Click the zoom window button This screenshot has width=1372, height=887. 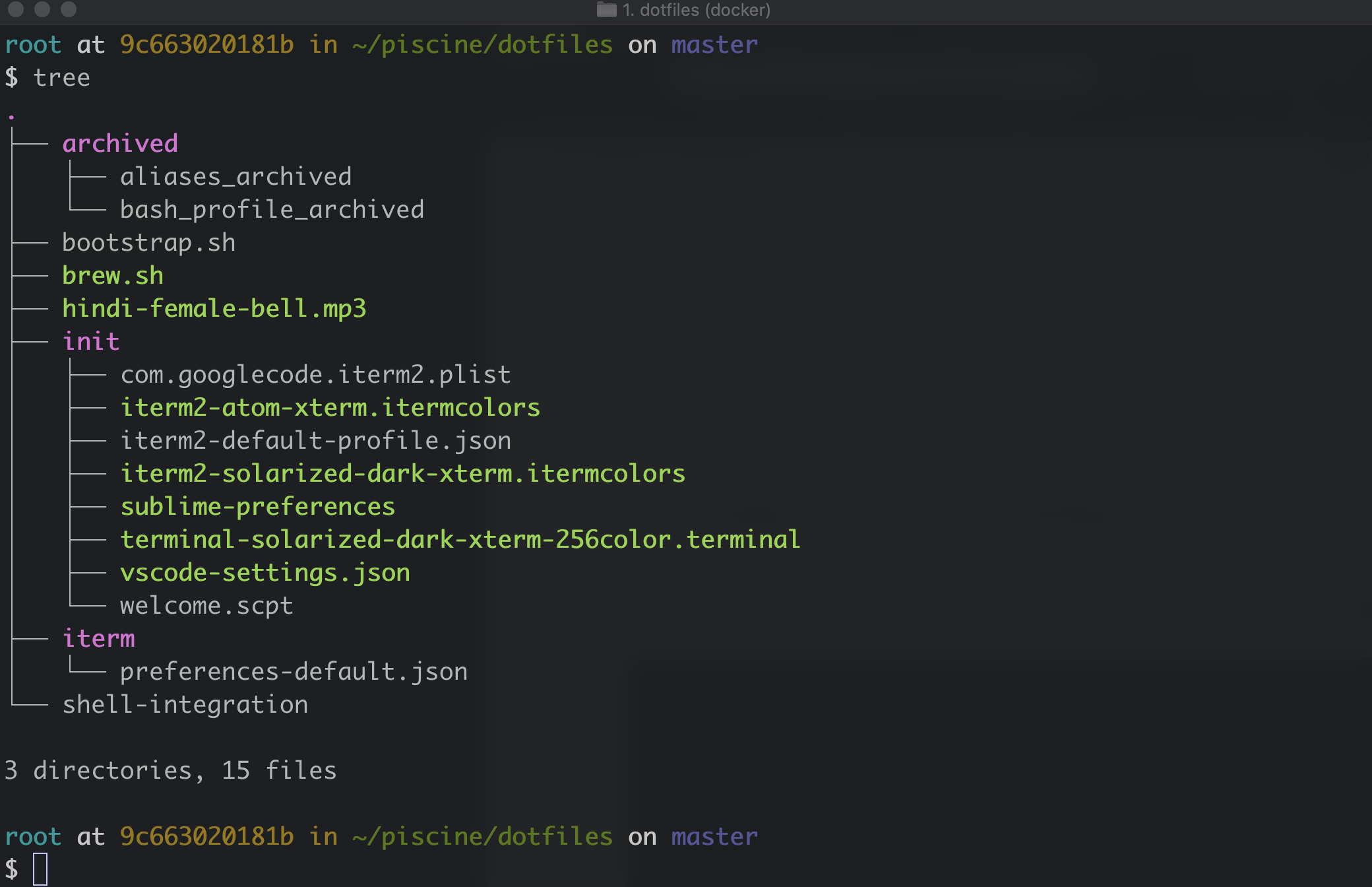point(69,9)
